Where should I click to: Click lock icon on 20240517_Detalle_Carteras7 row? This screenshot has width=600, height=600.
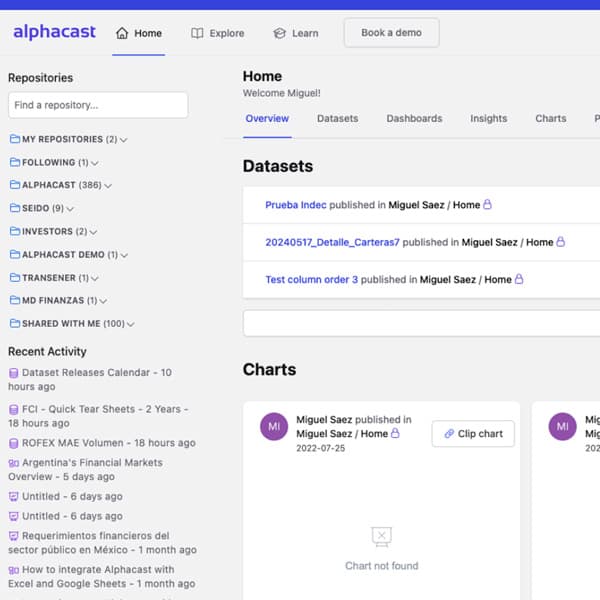pyautogui.click(x=560, y=241)
